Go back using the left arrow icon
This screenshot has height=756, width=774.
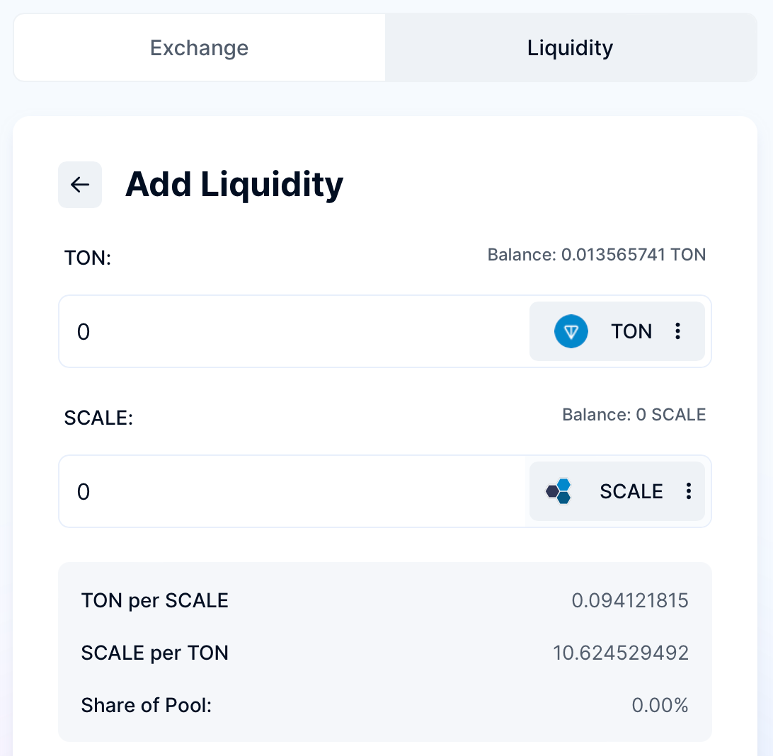click(x=80, y=185)
